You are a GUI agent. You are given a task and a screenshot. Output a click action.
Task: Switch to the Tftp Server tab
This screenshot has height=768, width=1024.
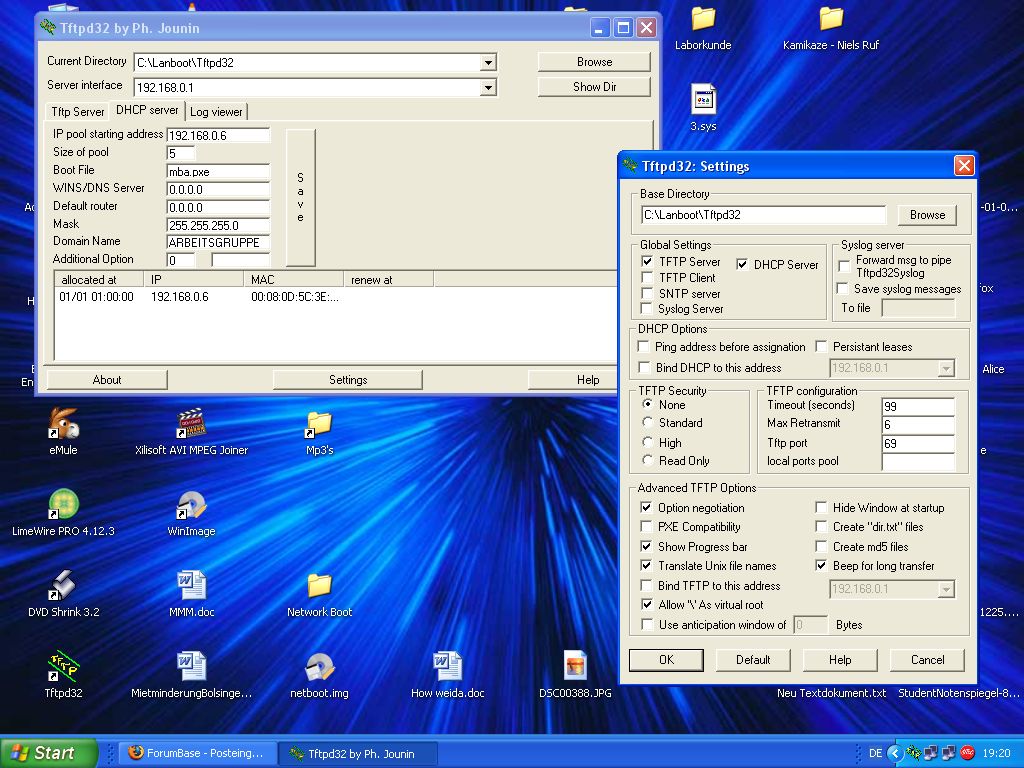tap(78, 112)
